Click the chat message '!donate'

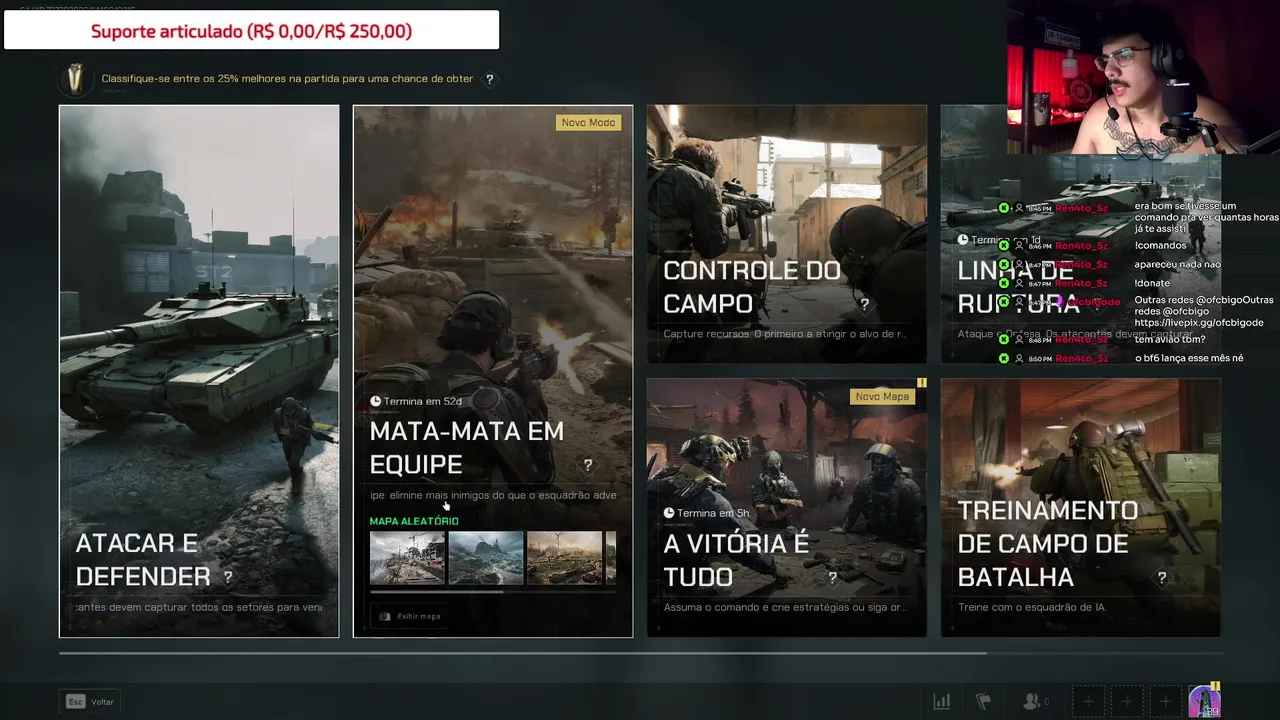pos(1154,283)
